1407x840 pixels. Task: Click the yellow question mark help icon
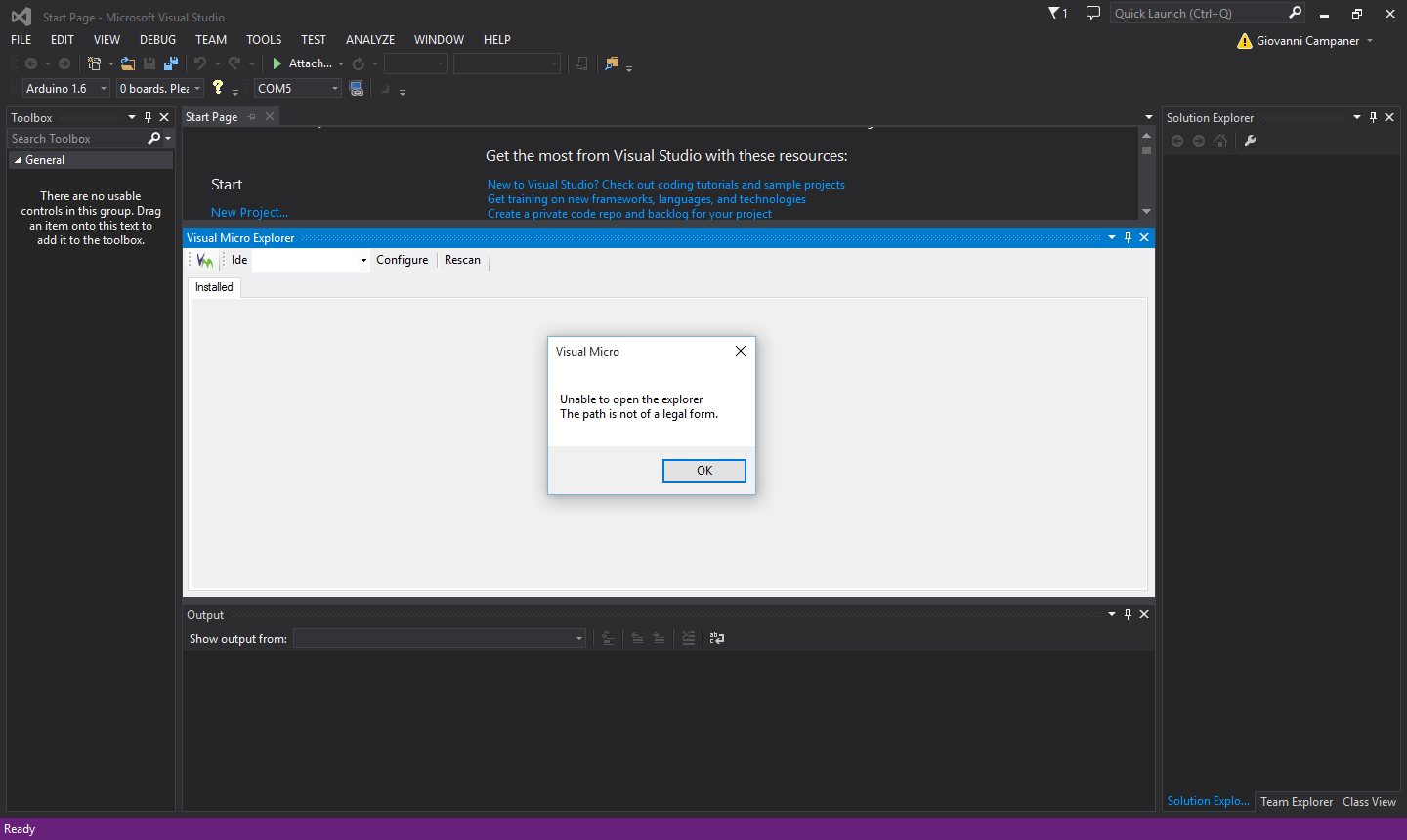(x=218, y=87)
